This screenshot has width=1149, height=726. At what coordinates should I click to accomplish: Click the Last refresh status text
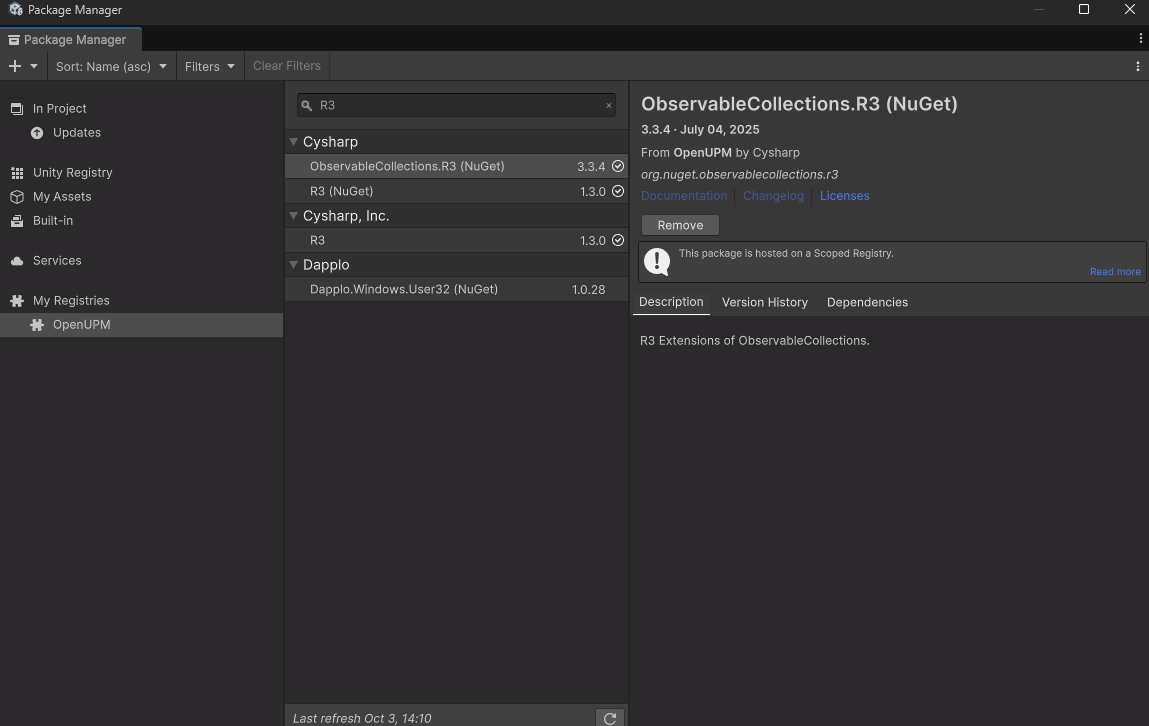click(x=362, y=718)
